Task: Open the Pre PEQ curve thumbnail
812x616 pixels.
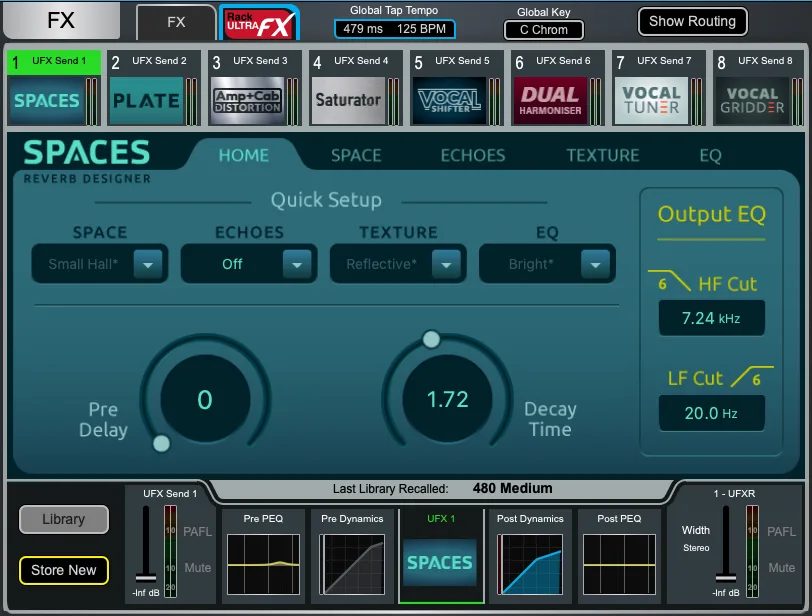Action: (263, 564)
